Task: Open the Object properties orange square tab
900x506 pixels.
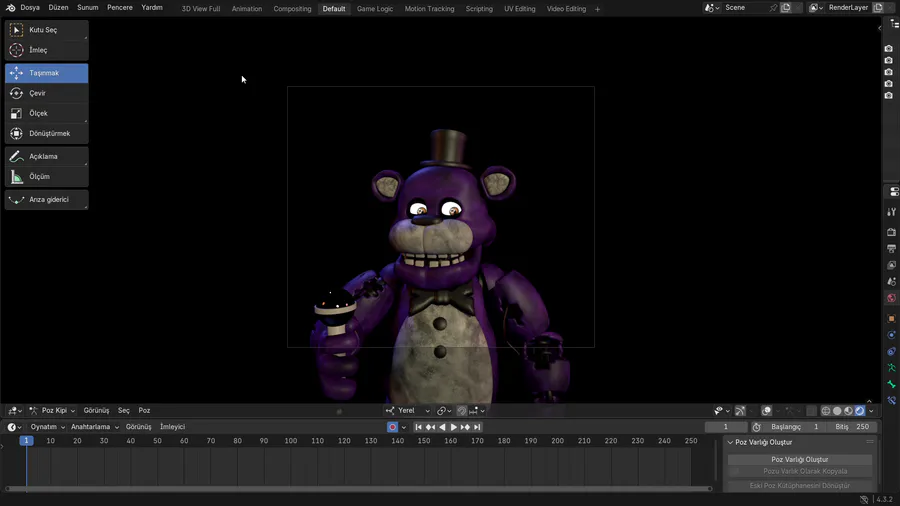Action: tap(891, 318)
